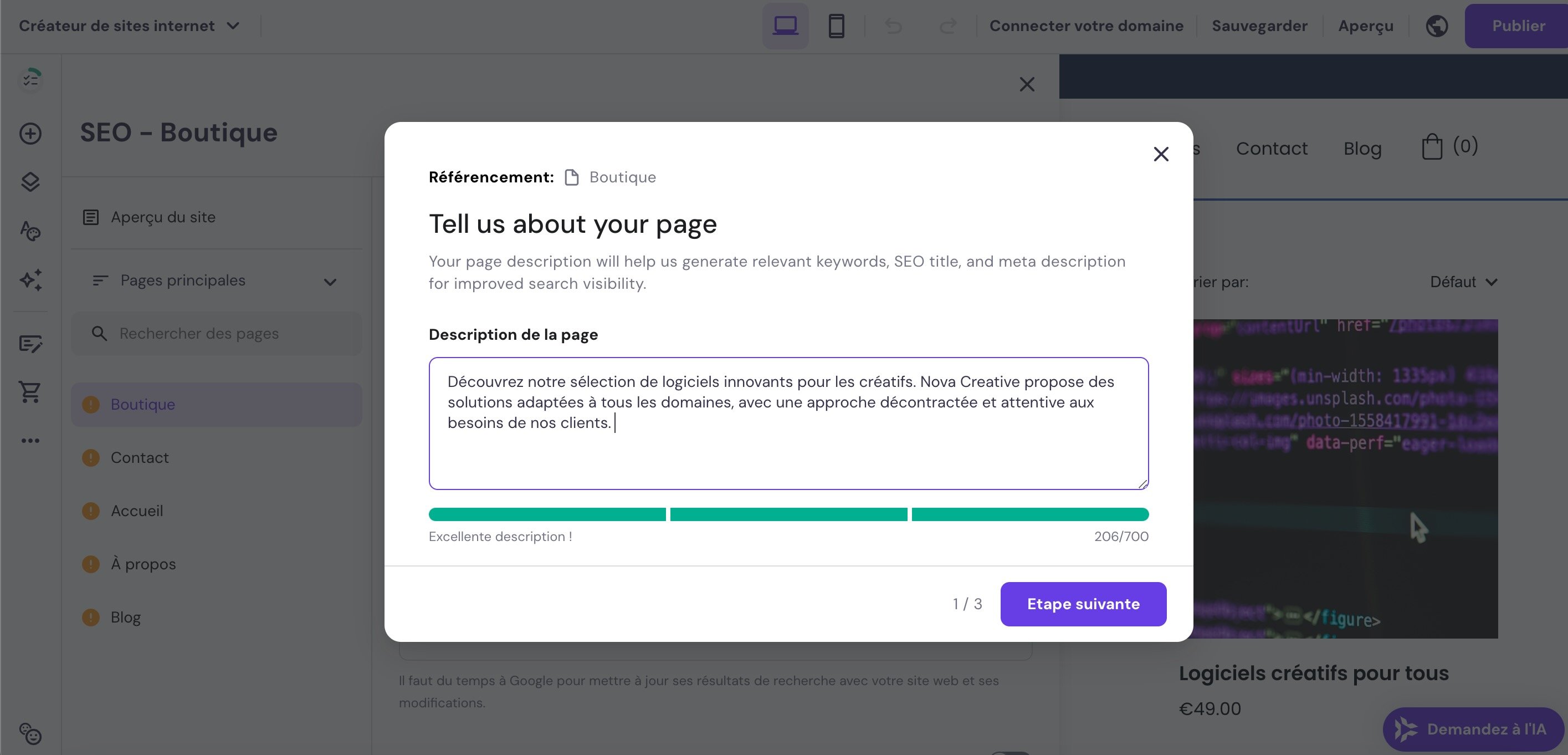This screenshot has height=755, width=1568.
Task: Open the styles and typography icon
Action: point(30,231)
